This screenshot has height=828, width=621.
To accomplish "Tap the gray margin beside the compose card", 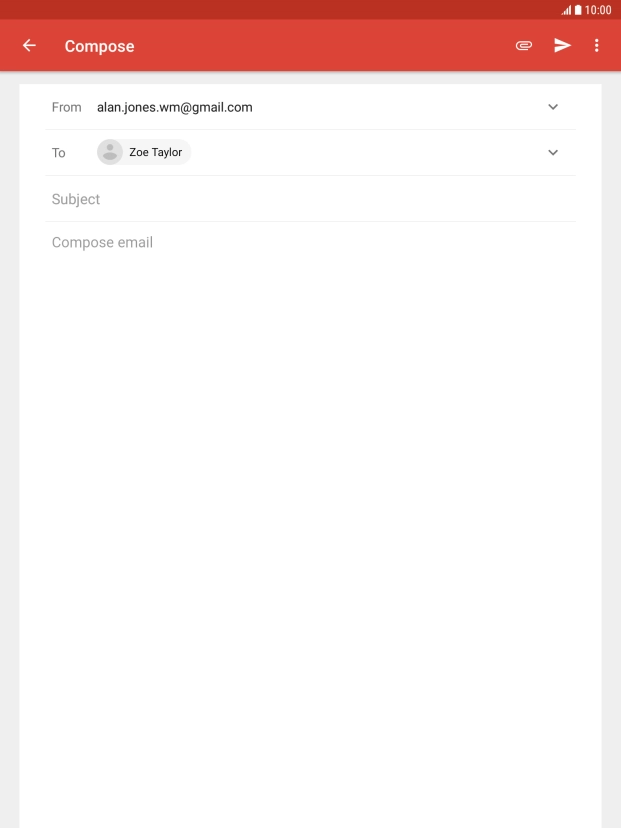I will coord(10,449).
